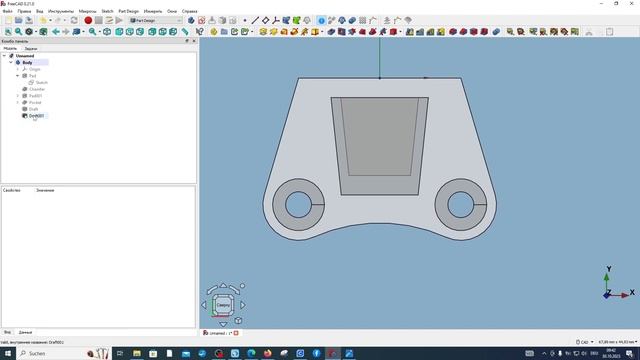Image resolution: width=640 pixels, height=360 pixels.
Task: Collapse the Unnamed document node
Action: pyautogui.click(x=4, y=56)
